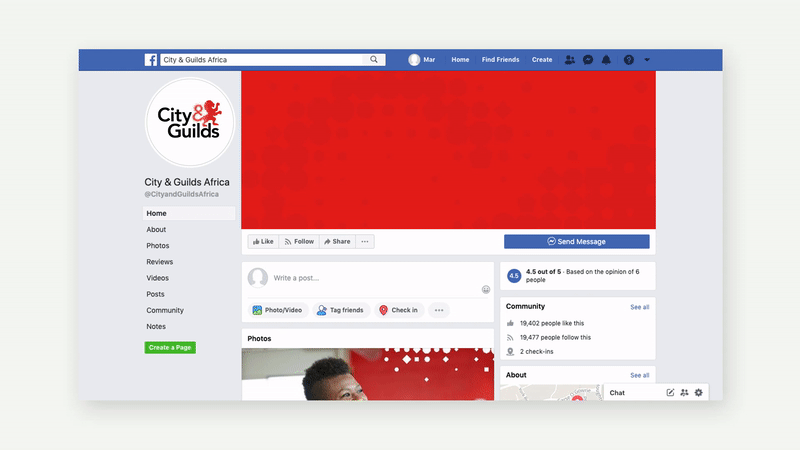The image size is (800, 450).
Task: Click Find Friends in the top bar
Action: click(x=501, y=60)
